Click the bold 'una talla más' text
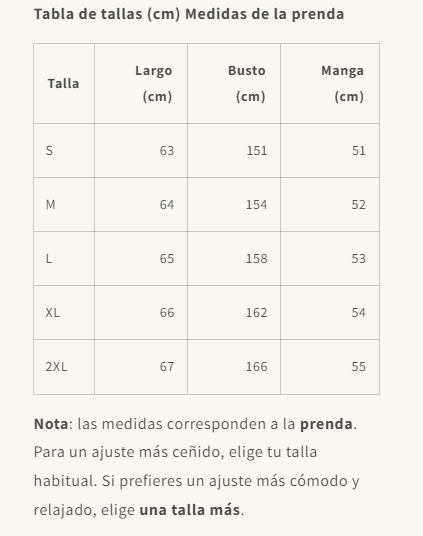This screenshot has height=536, width=423. click(190, 510)
